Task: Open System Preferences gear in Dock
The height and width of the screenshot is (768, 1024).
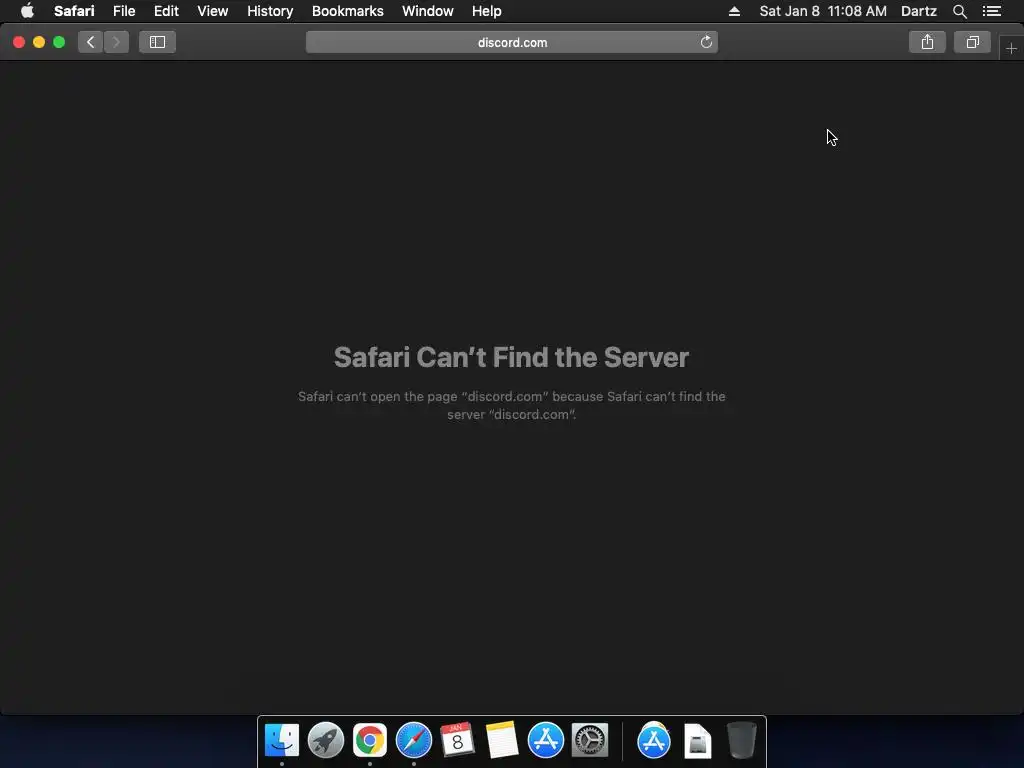Action: (590, 740)
